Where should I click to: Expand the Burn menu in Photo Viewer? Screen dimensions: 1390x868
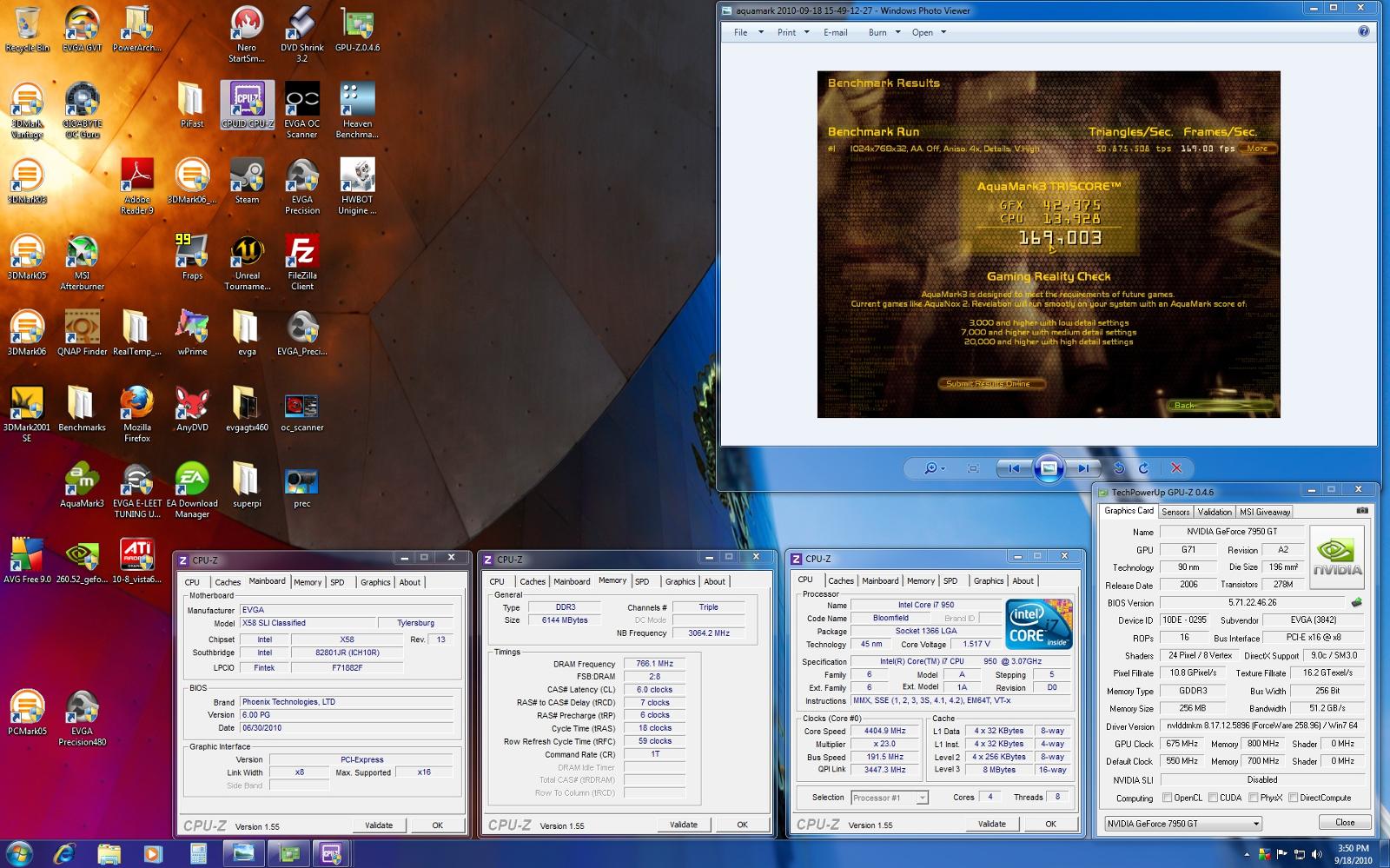(x=884, y=32)
